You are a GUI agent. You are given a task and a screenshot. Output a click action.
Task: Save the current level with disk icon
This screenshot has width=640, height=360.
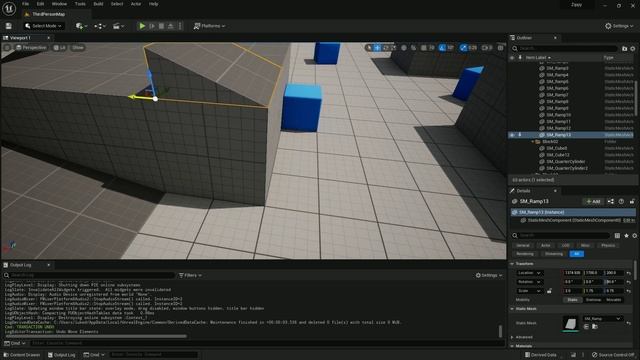[x=9, y=26]
